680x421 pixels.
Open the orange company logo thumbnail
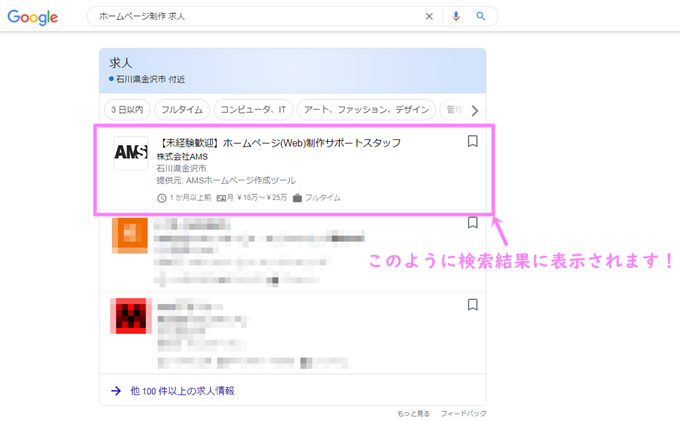click(130, 235)
